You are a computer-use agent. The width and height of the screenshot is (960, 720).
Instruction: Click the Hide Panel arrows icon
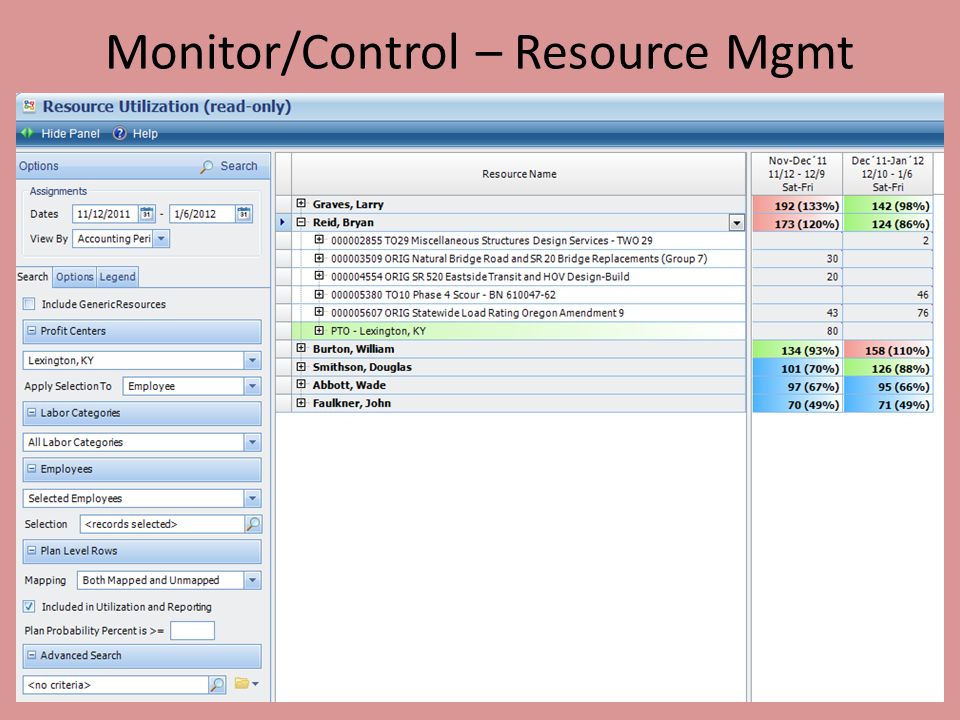pyautogui.click(x=28, y=133)
